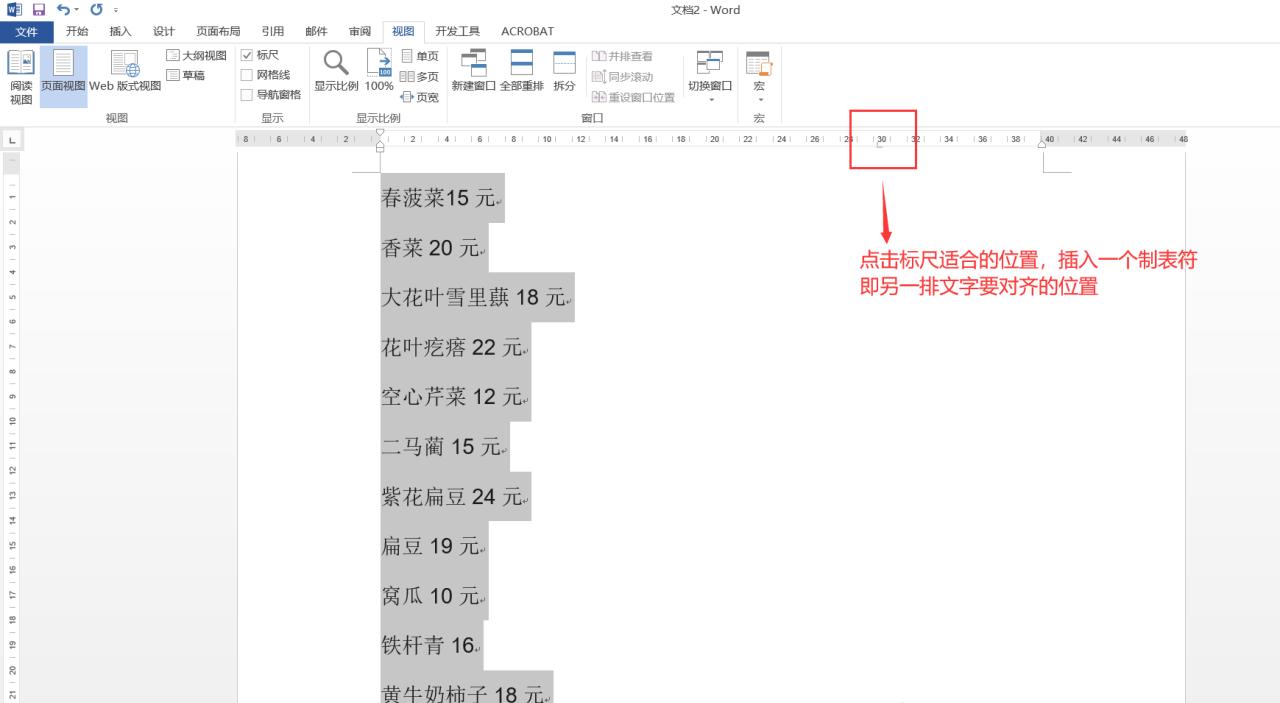Image resolution: width=1280 pixels, height=703 pixels.
Task: Switch to the 审阅 ribbon tab
Action: coord(360,32)
